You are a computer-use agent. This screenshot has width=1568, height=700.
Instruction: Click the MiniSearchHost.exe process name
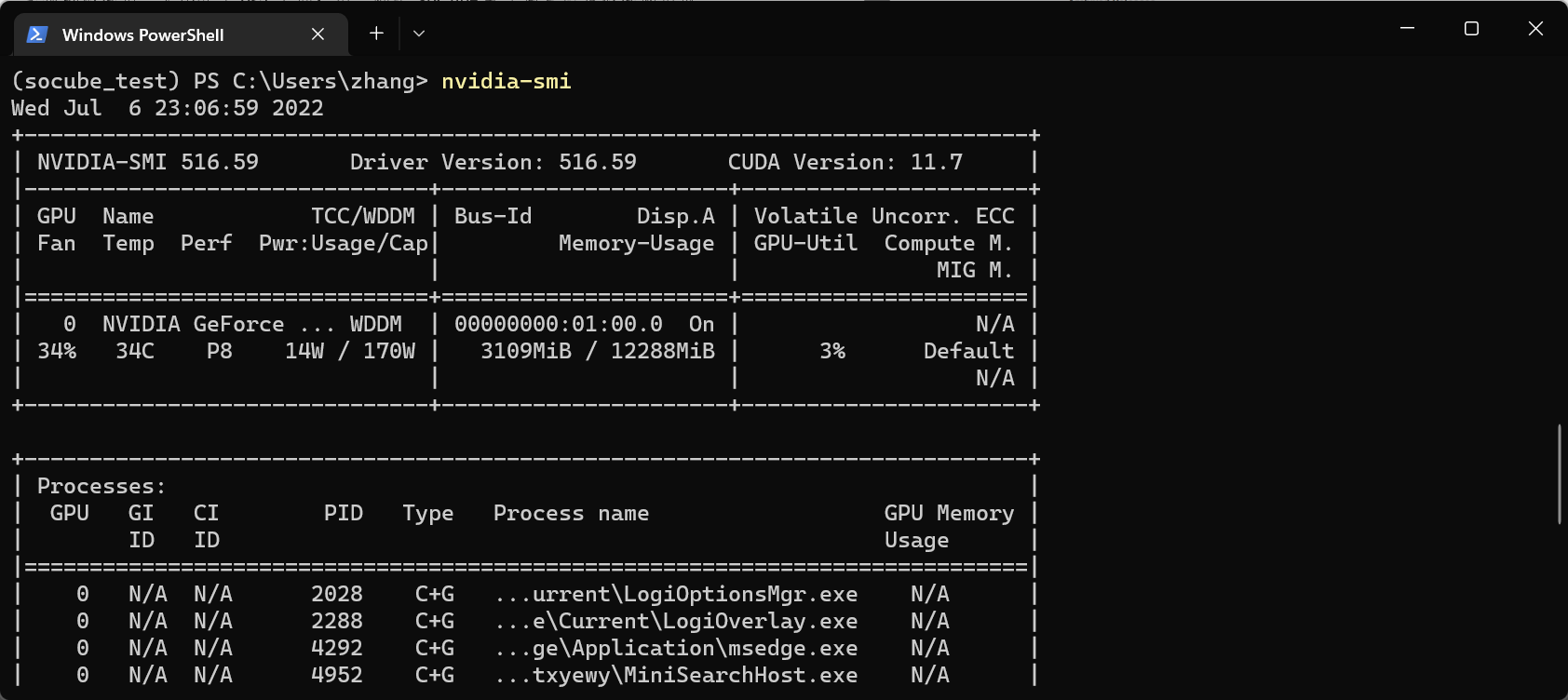click(676, 675)
